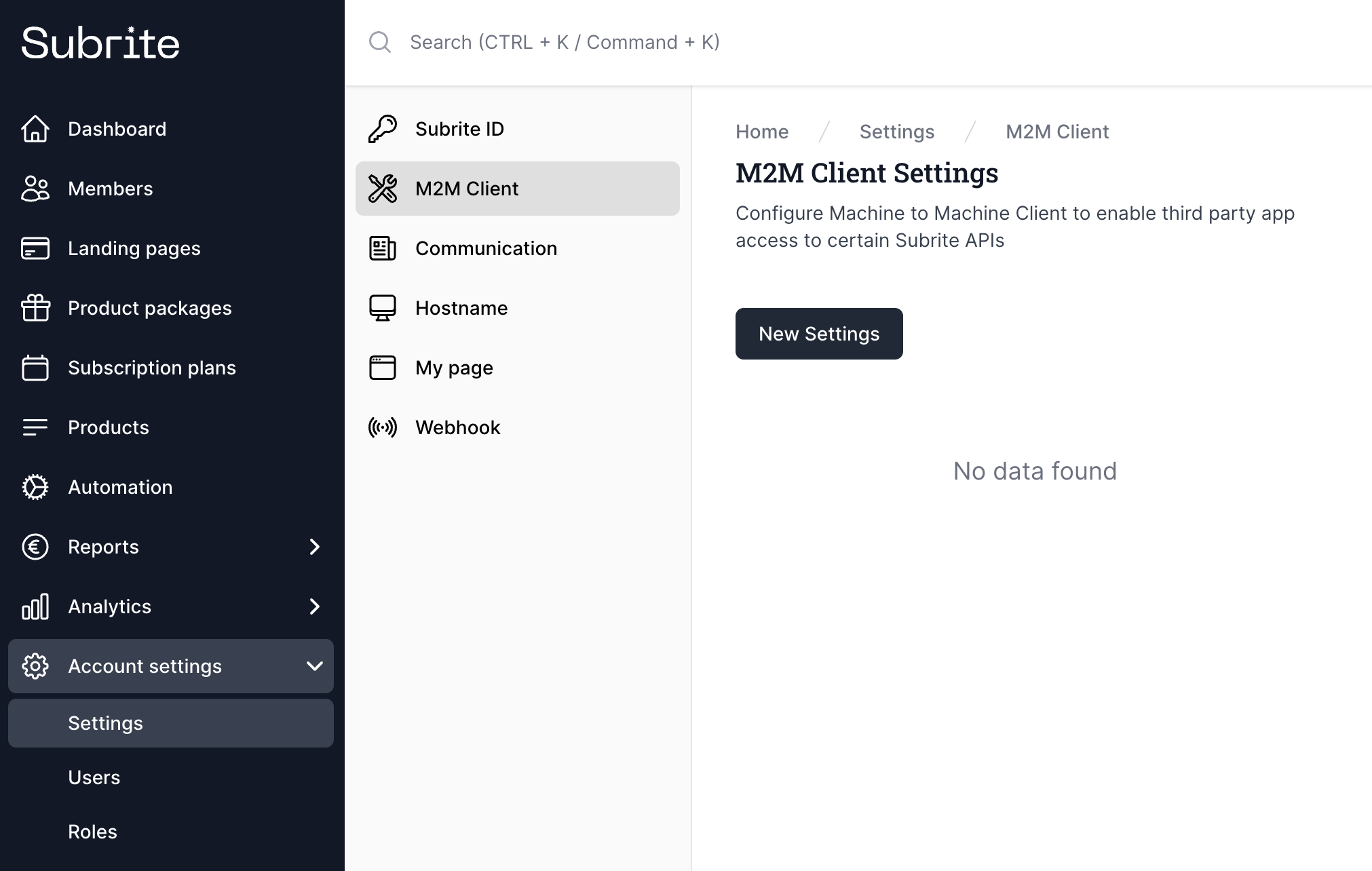Open Product packages section
This screenshot has height=871, width=1372.
(171, 308)
